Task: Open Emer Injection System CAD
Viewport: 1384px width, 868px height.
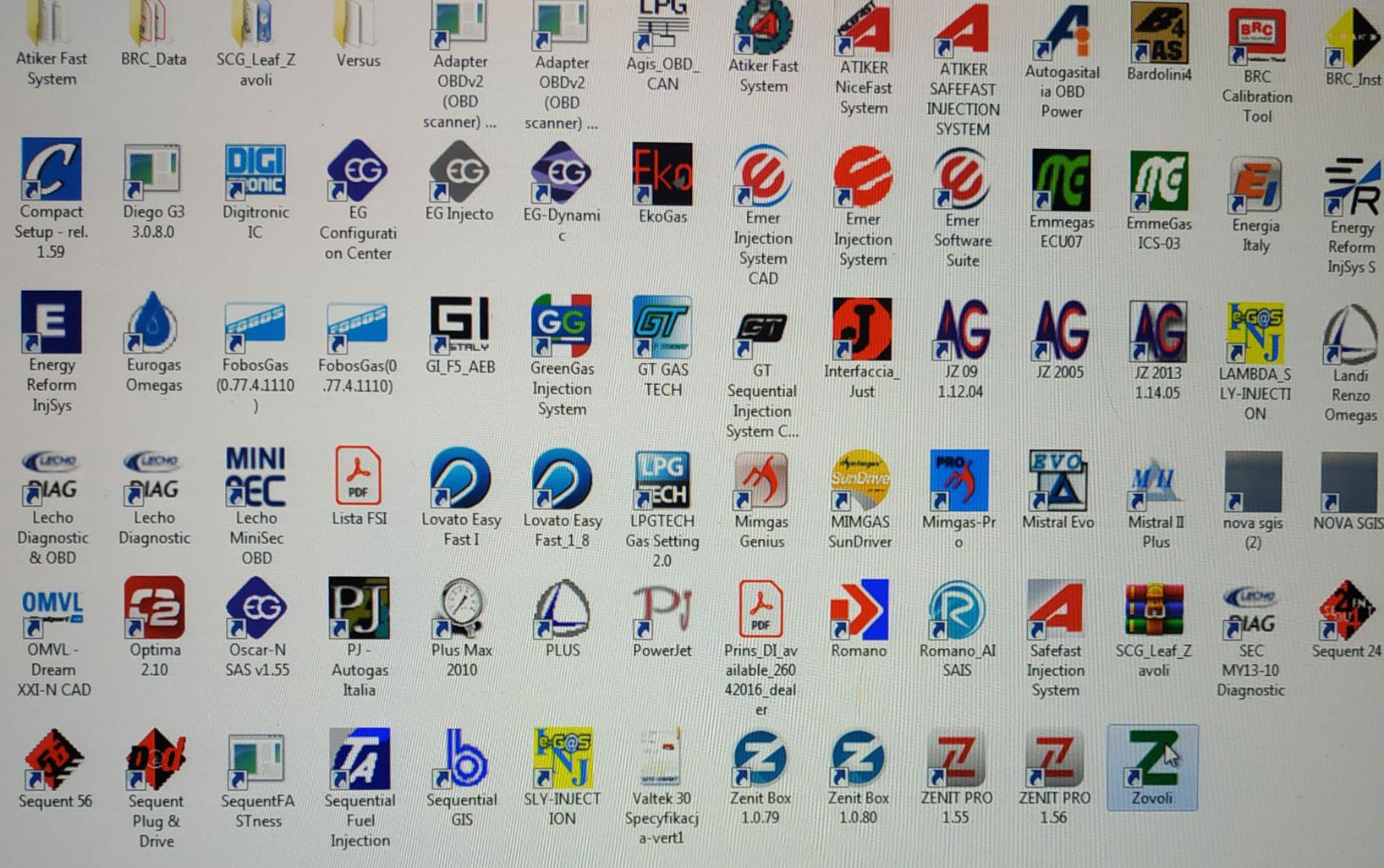Action: [x=762, y=215]
